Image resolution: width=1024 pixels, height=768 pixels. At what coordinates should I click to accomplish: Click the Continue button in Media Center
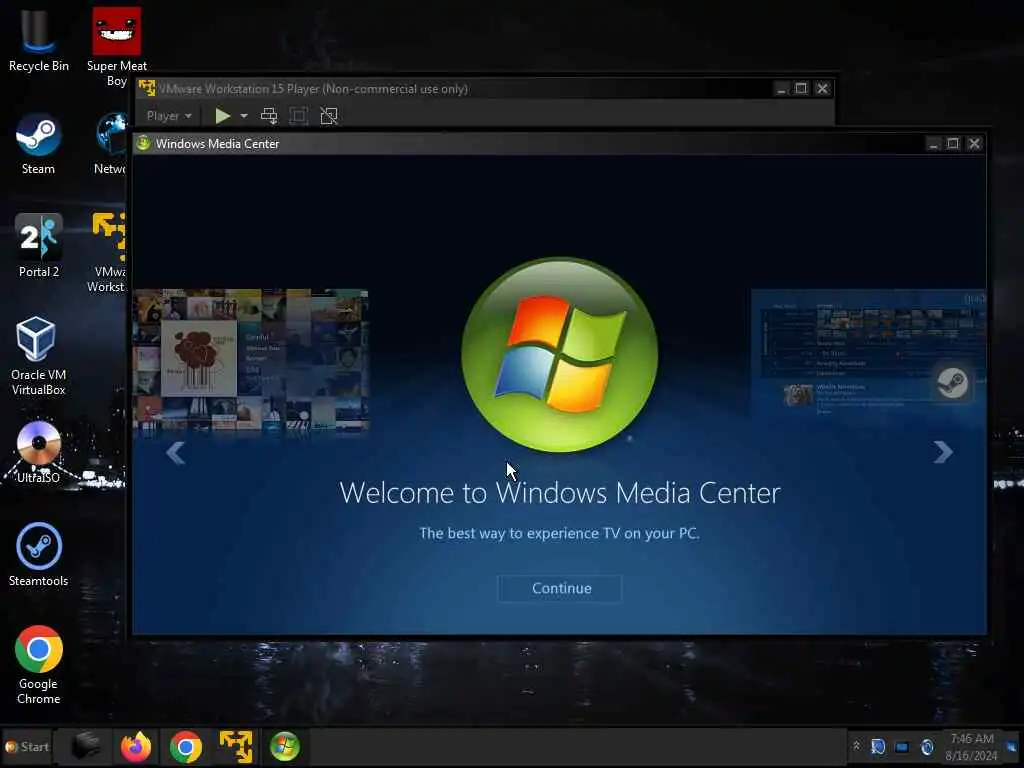click(560, 588)
